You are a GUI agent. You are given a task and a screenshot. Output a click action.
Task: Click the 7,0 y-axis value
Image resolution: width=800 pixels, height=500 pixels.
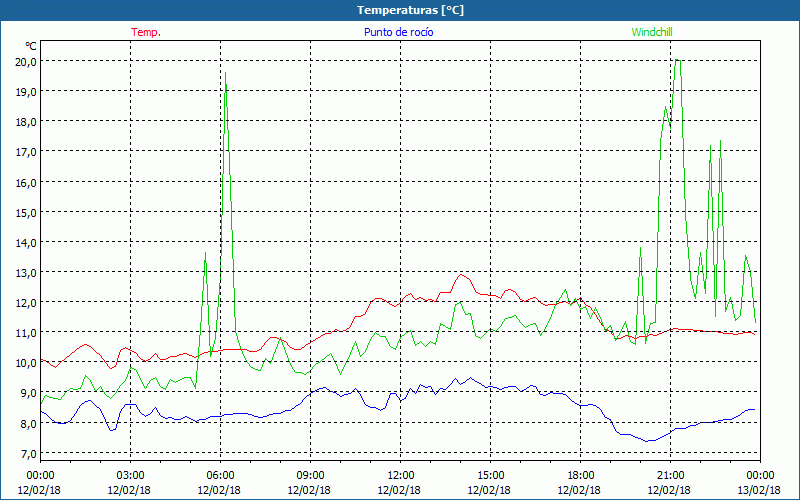click(x=28, y=454)
